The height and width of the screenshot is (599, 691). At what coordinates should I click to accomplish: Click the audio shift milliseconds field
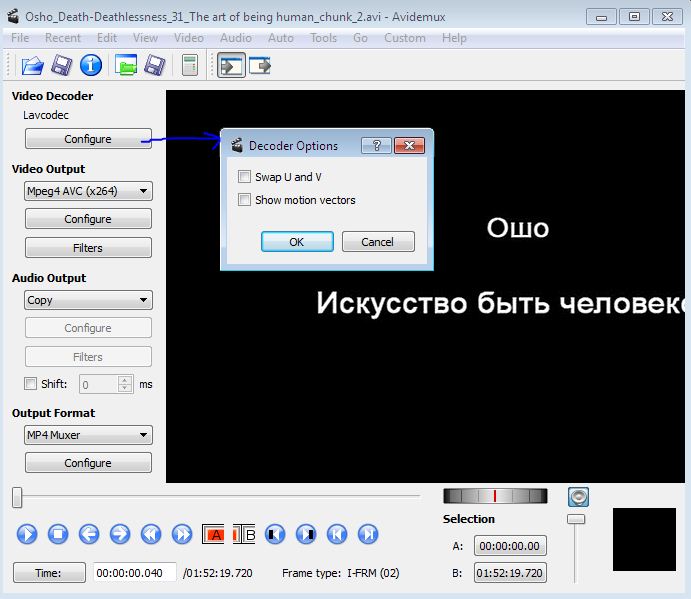[x=106, y=384]
